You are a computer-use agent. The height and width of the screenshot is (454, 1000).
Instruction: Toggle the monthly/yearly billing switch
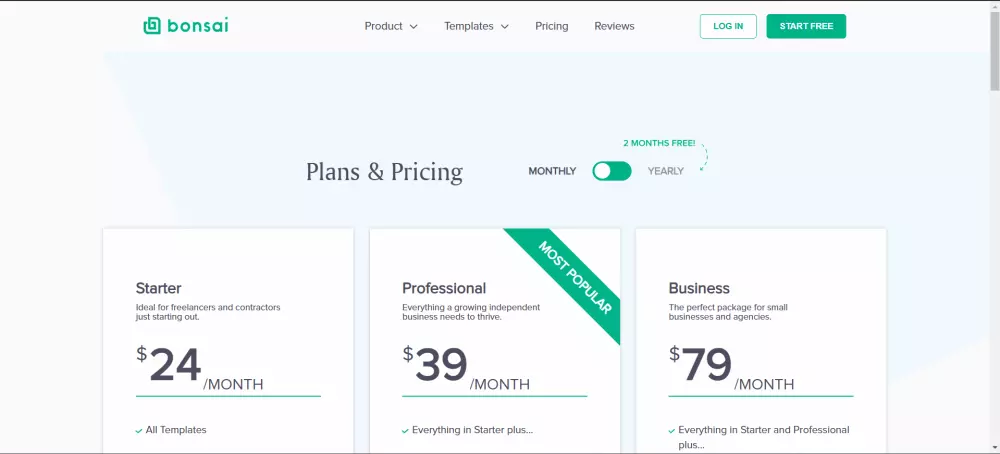pos(612,171)
